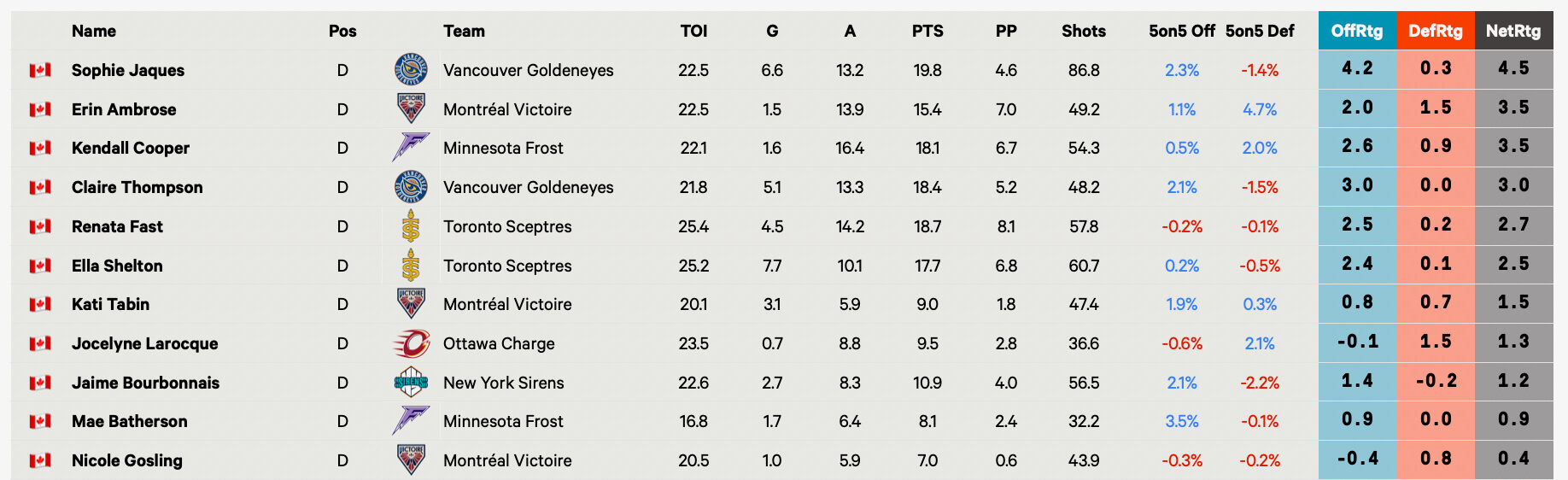Click the Name column header
This screenshot has width=1568, height=480.
(x=94, y=31)
